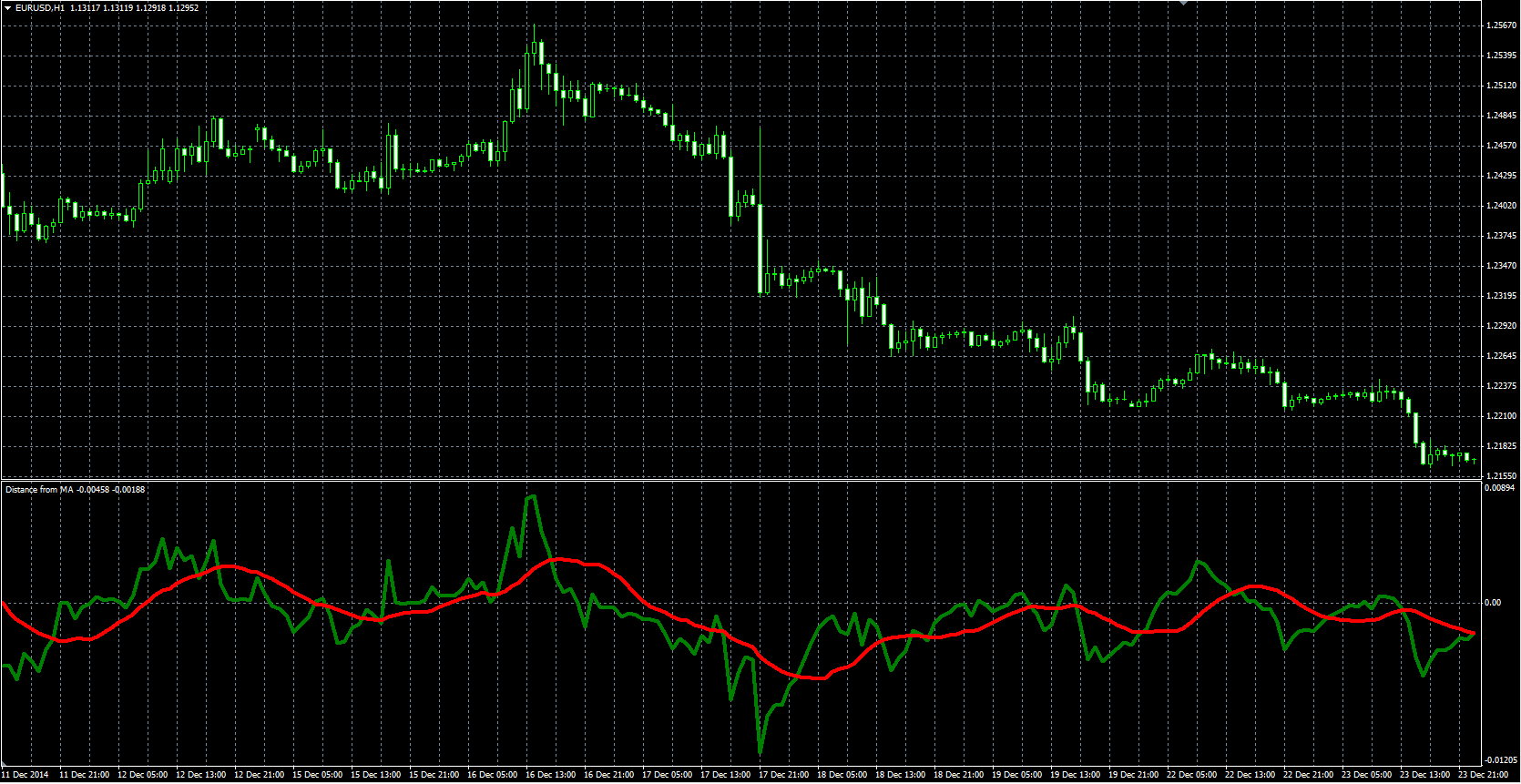Image resolution: width=1521 pixels, height=784 pixels.
Task: Click the 12 Dec 13:00 time label
Action: coord(200,775)
